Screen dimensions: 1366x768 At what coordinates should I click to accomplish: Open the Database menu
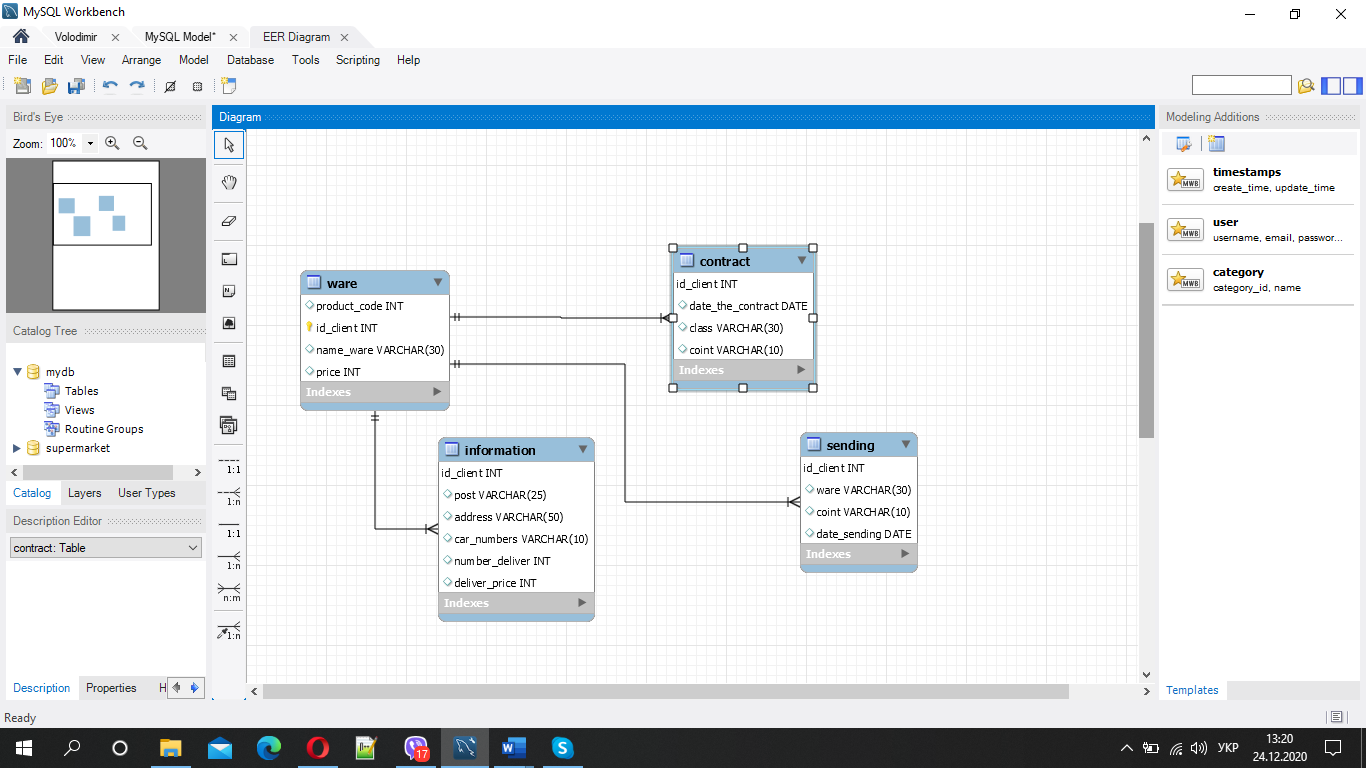250,60
